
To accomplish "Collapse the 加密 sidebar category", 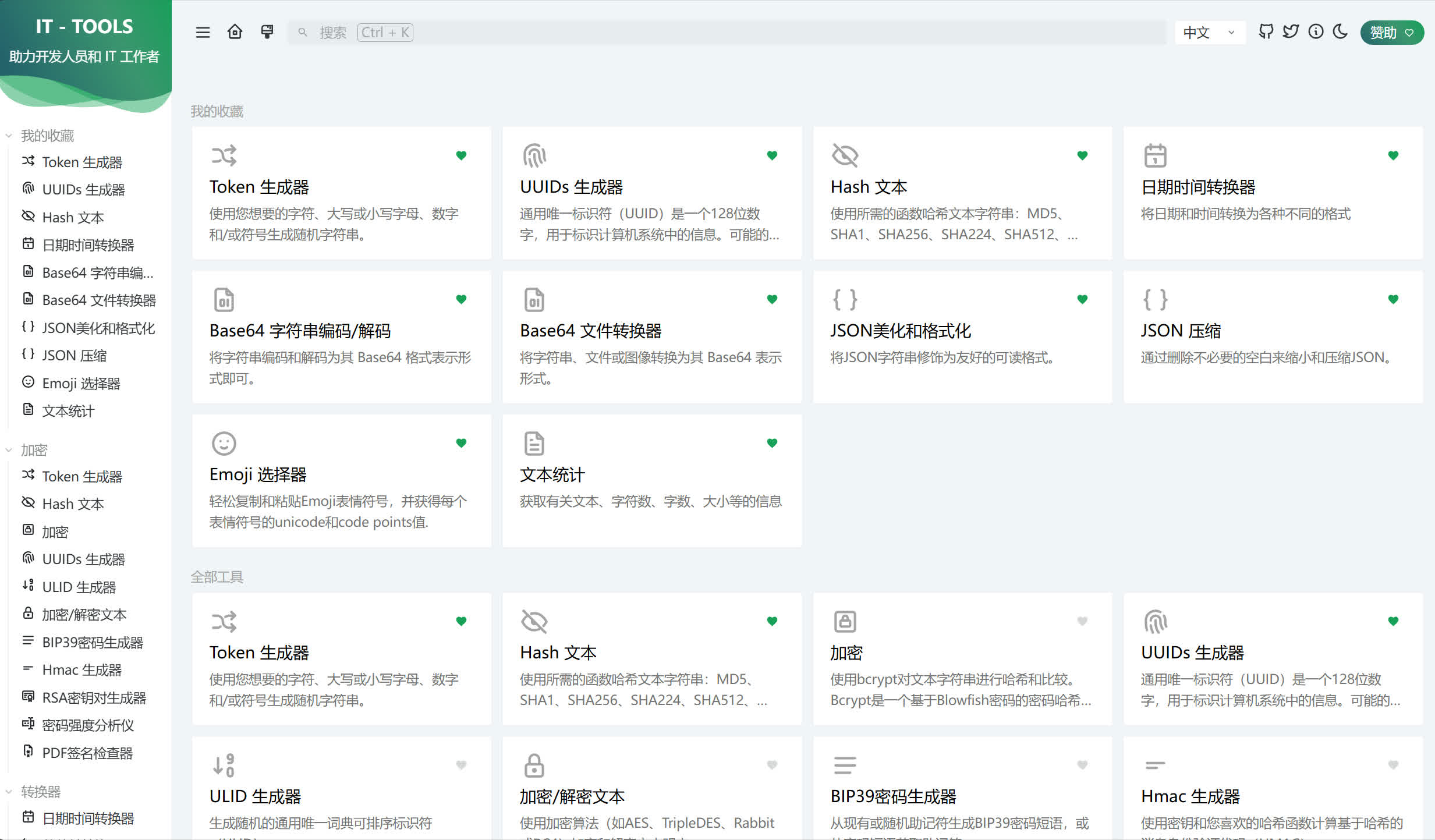I will (34, 450).
